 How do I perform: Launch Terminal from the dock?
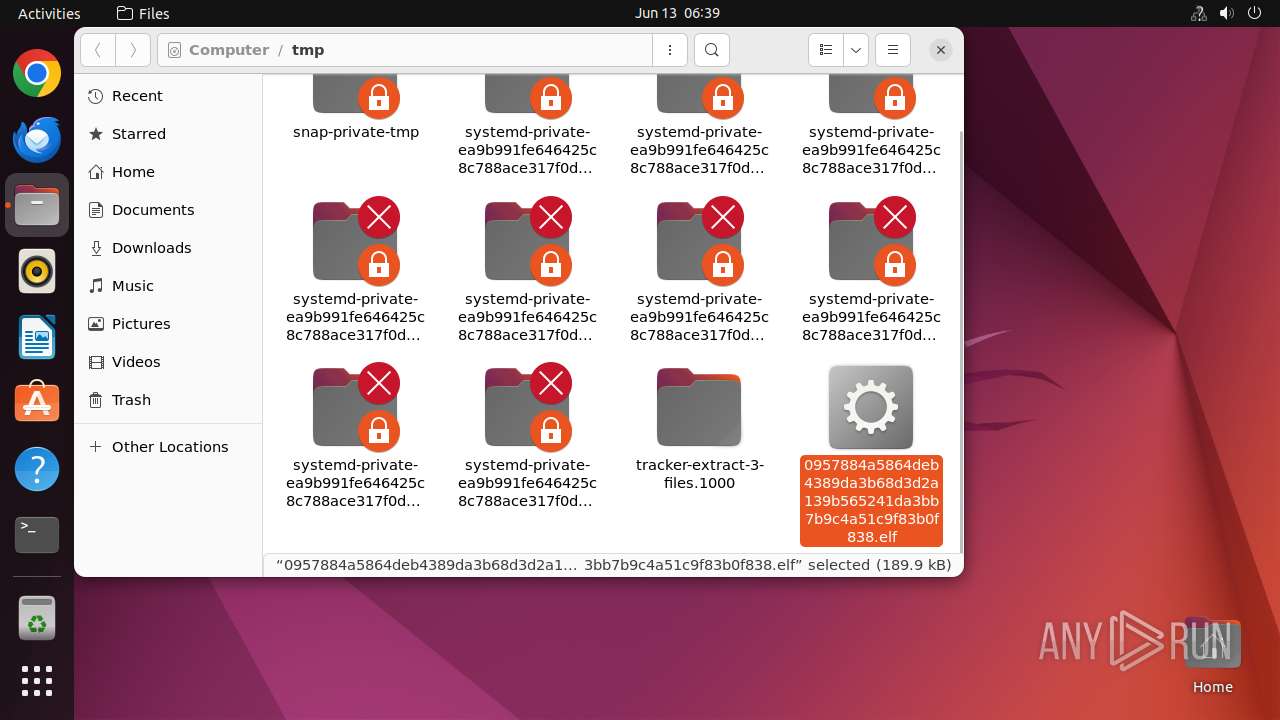(x=37, y=535)
